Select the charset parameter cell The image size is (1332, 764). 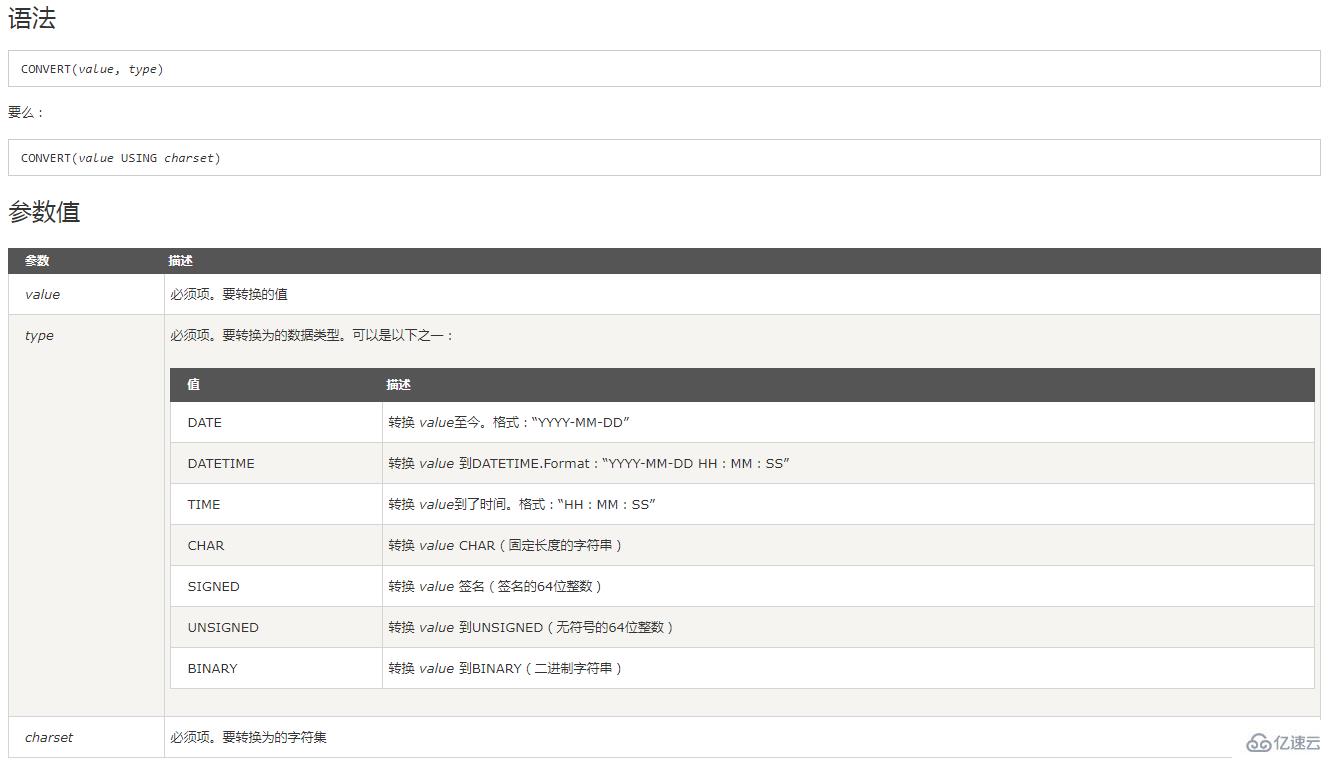coord(86,737)
